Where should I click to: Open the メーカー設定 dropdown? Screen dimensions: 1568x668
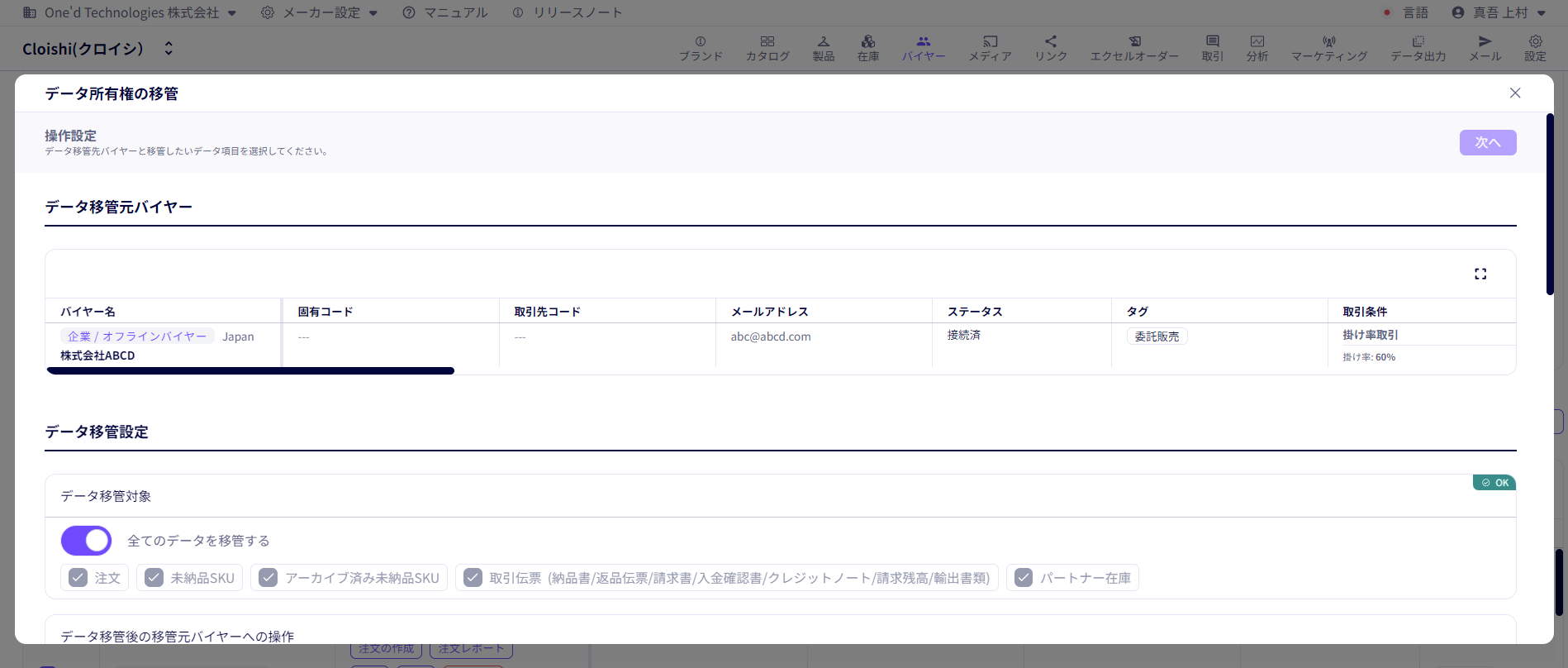[320, 12]
